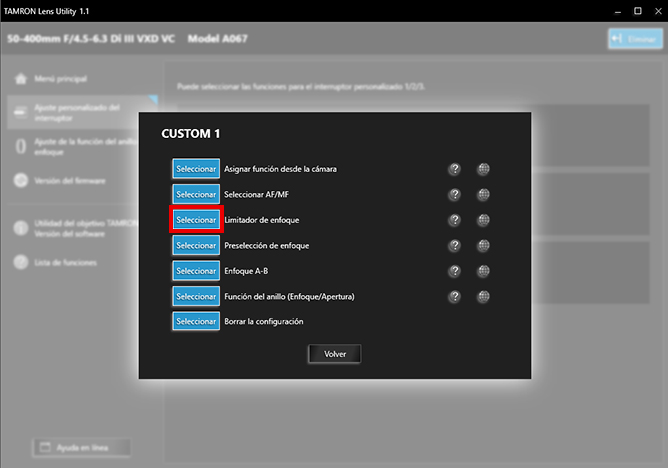Click the Model A067 text in header
The image size is (668, 468).
click(217, 39)
